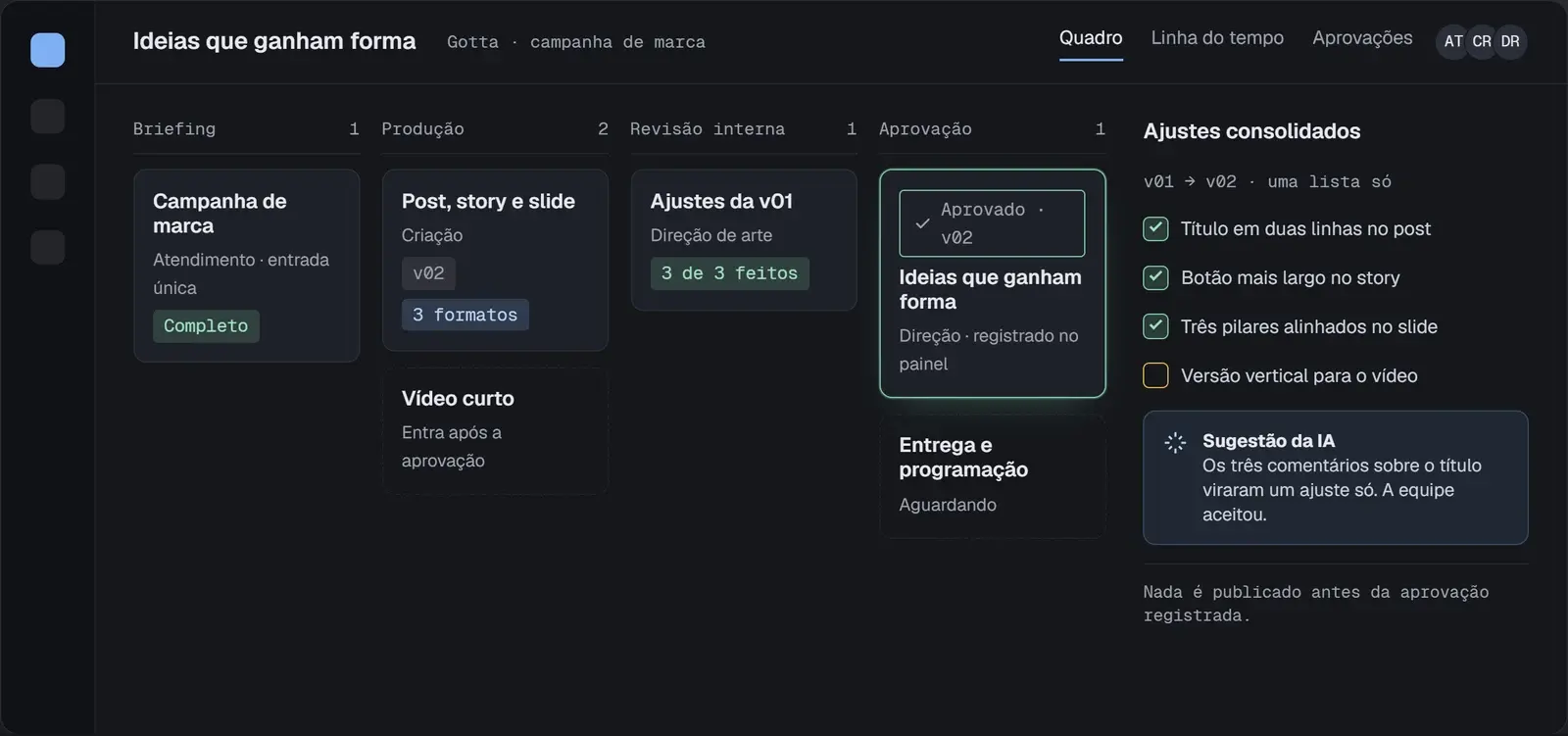
Task: Click the "Aprovação" column header
Action: coord(925,129)
